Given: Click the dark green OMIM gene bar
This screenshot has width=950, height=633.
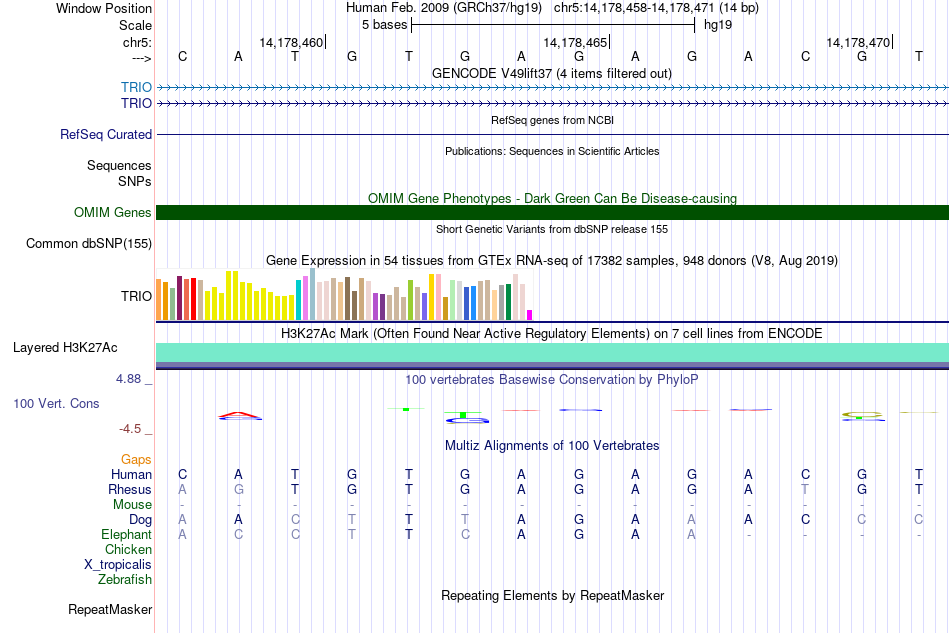Looking at the screenshot, I should pyautogui.click(x=552, y=213).
